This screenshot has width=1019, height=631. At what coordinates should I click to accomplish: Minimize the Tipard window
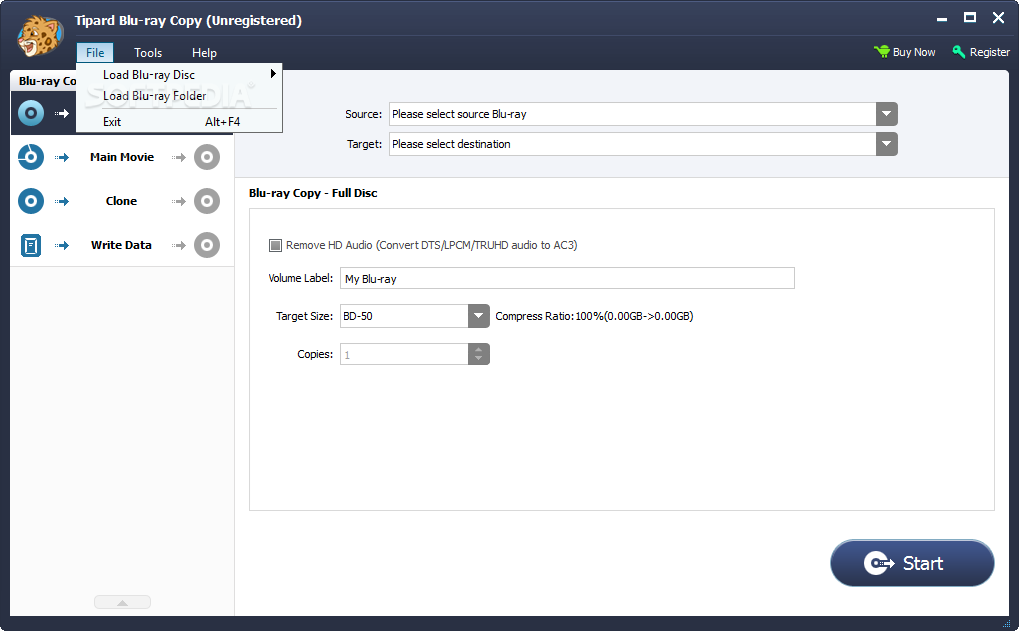(x=942, y=19)
